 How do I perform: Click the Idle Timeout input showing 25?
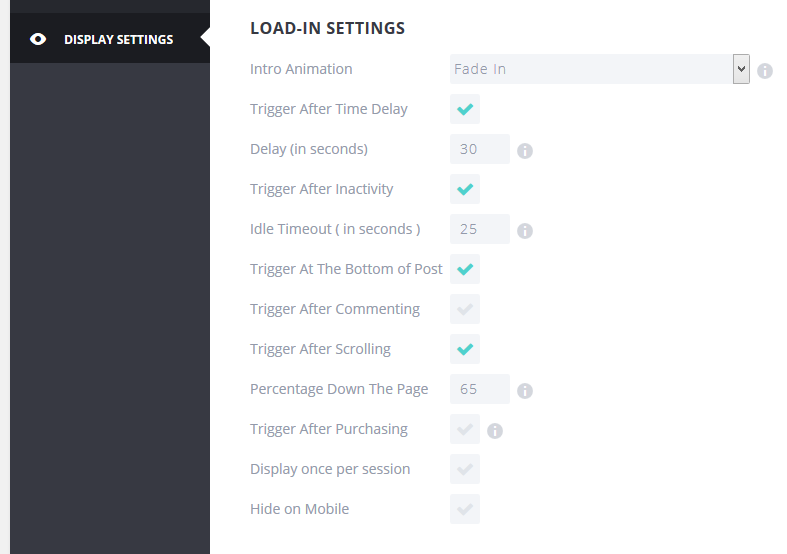pos(480,229)
